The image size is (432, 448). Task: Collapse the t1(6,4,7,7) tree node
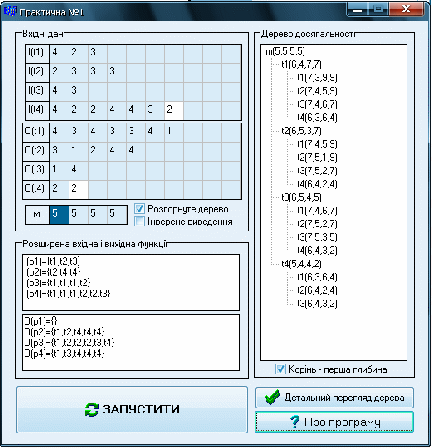301,64
